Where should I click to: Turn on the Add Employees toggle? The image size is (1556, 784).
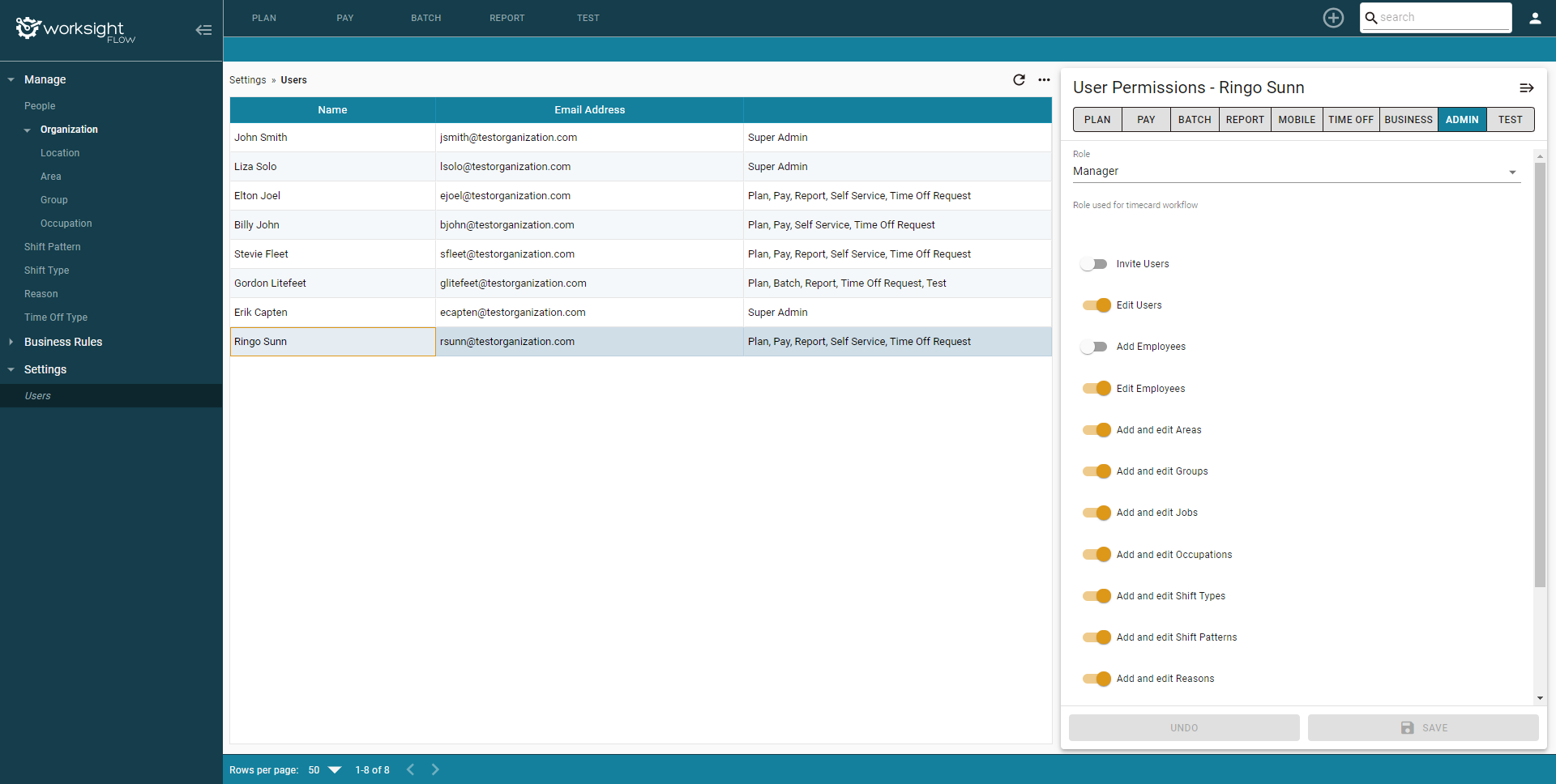(x=1095, y=347)
